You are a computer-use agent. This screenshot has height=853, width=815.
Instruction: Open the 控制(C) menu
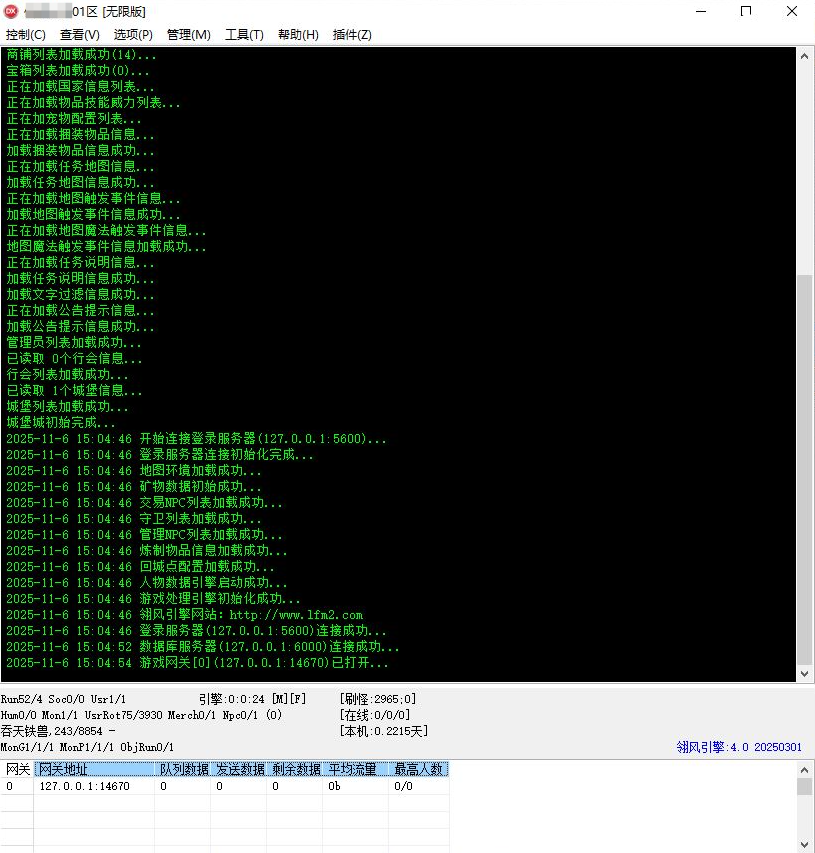26,34
